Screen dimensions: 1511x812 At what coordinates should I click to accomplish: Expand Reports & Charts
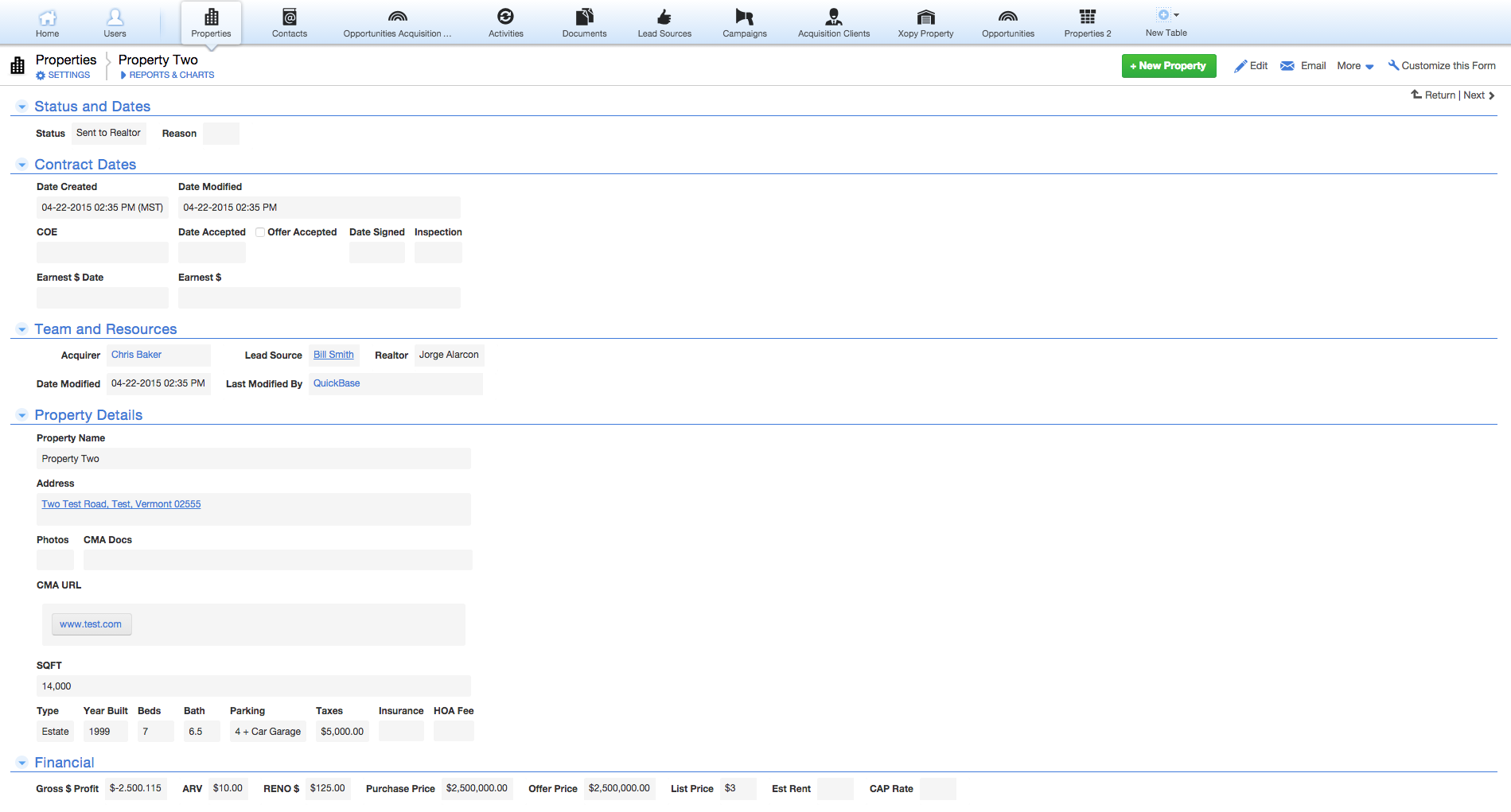click(x=167, y=76)
